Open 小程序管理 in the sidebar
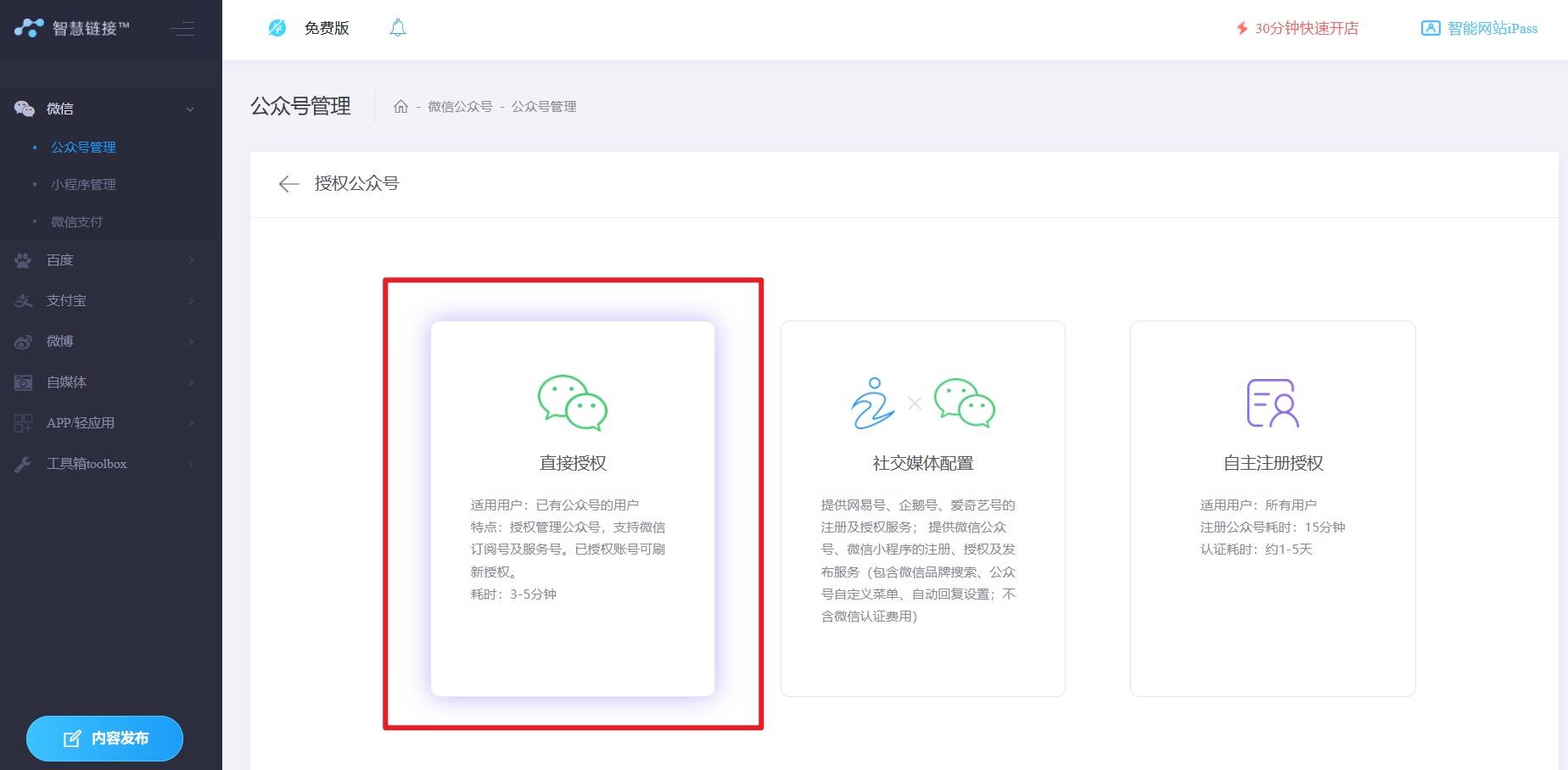This screenshot has height=770, width=1568. click(x=83, y=185)
